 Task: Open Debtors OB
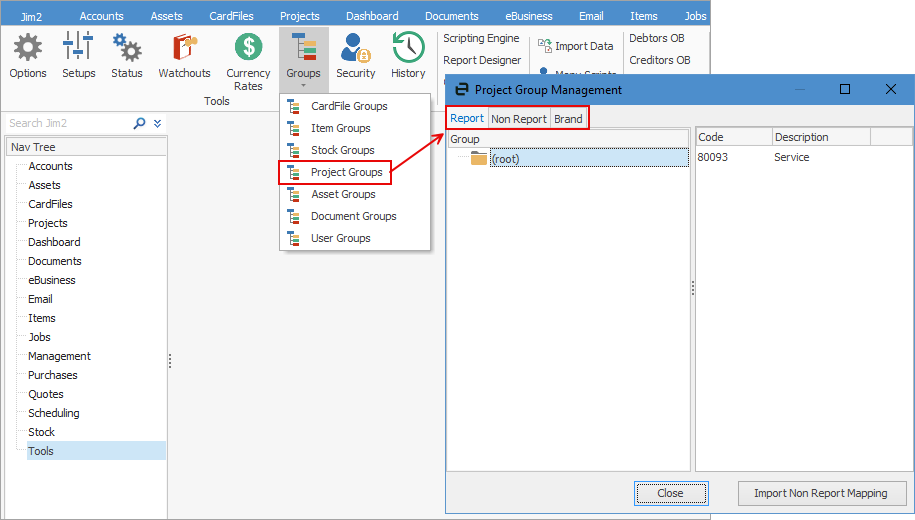(656, 38)
